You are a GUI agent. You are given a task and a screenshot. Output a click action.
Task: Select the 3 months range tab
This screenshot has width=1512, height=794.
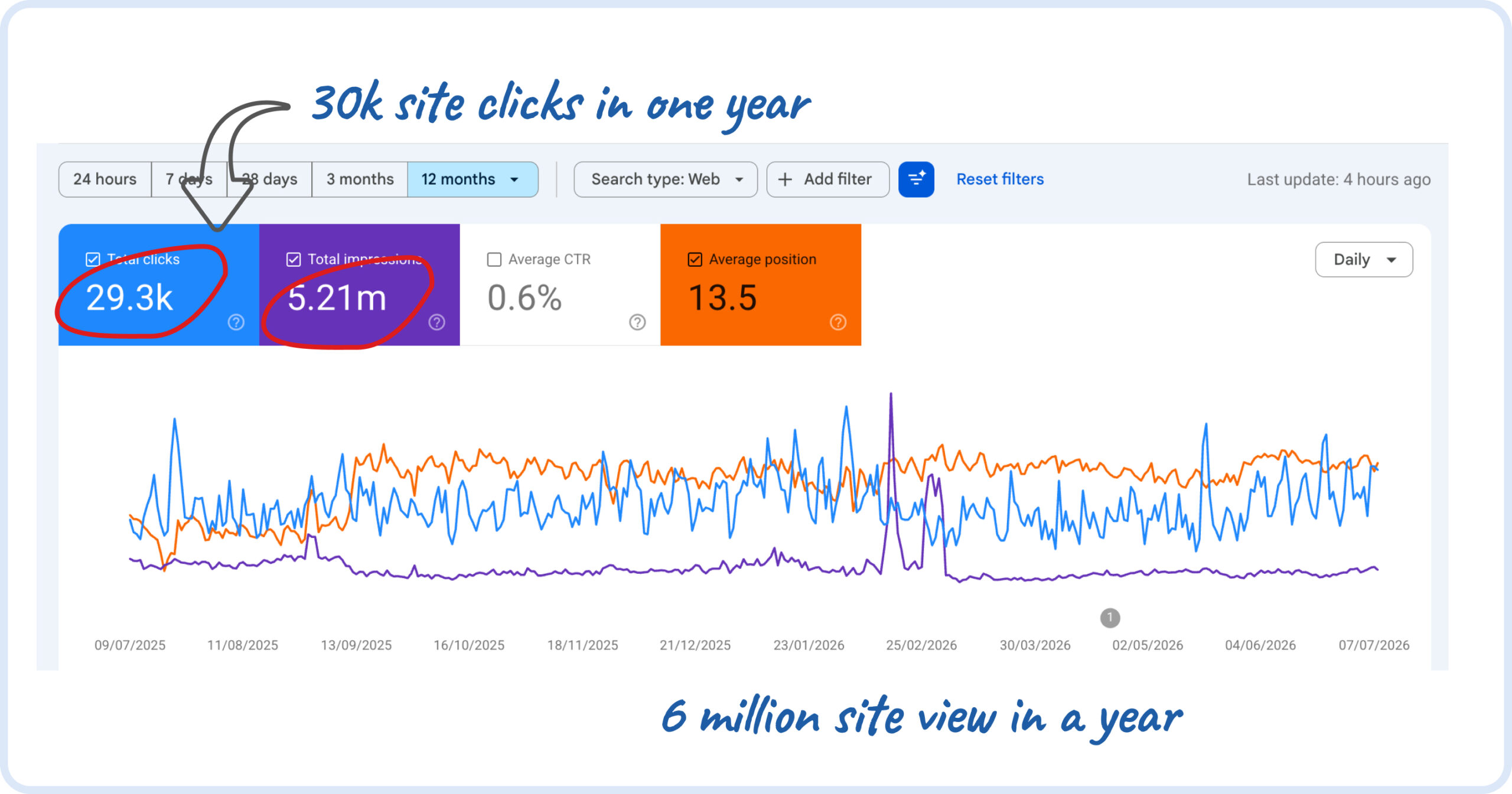pos(360,179)
